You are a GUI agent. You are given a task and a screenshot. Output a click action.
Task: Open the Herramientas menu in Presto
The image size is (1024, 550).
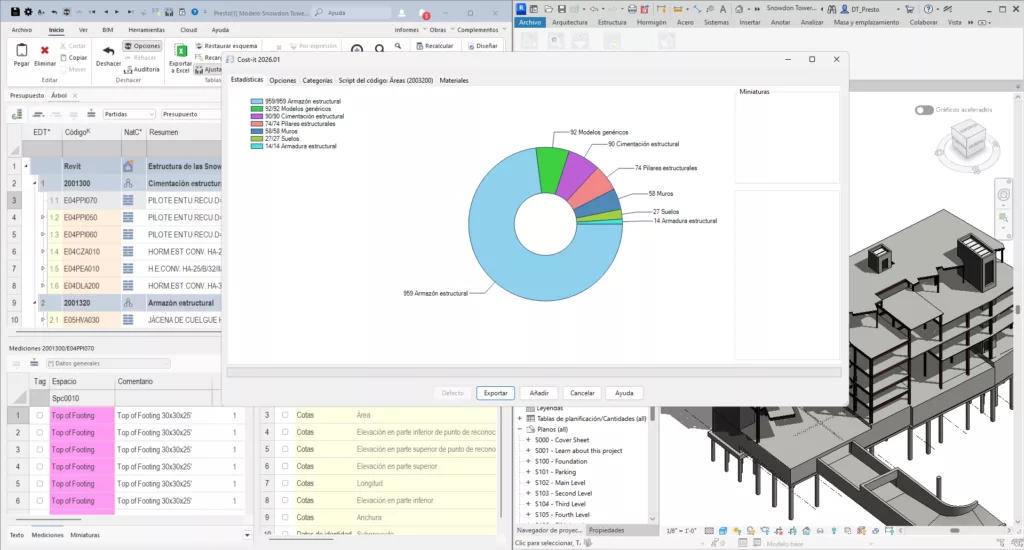coord(146,30)
